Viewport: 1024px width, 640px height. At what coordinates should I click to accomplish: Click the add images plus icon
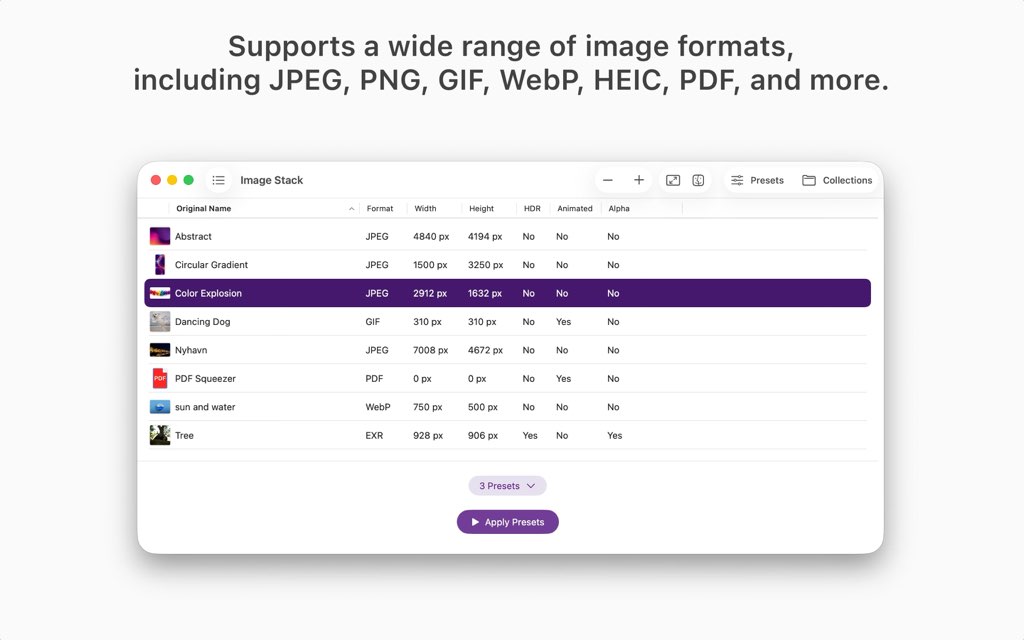[637, 180]
